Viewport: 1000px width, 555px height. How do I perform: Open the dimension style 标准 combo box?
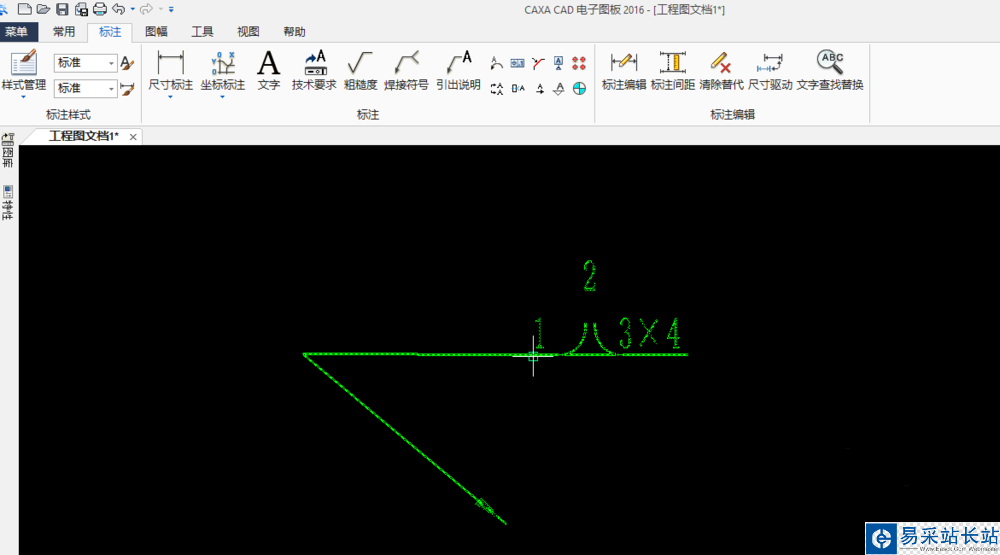coord(85,88)
